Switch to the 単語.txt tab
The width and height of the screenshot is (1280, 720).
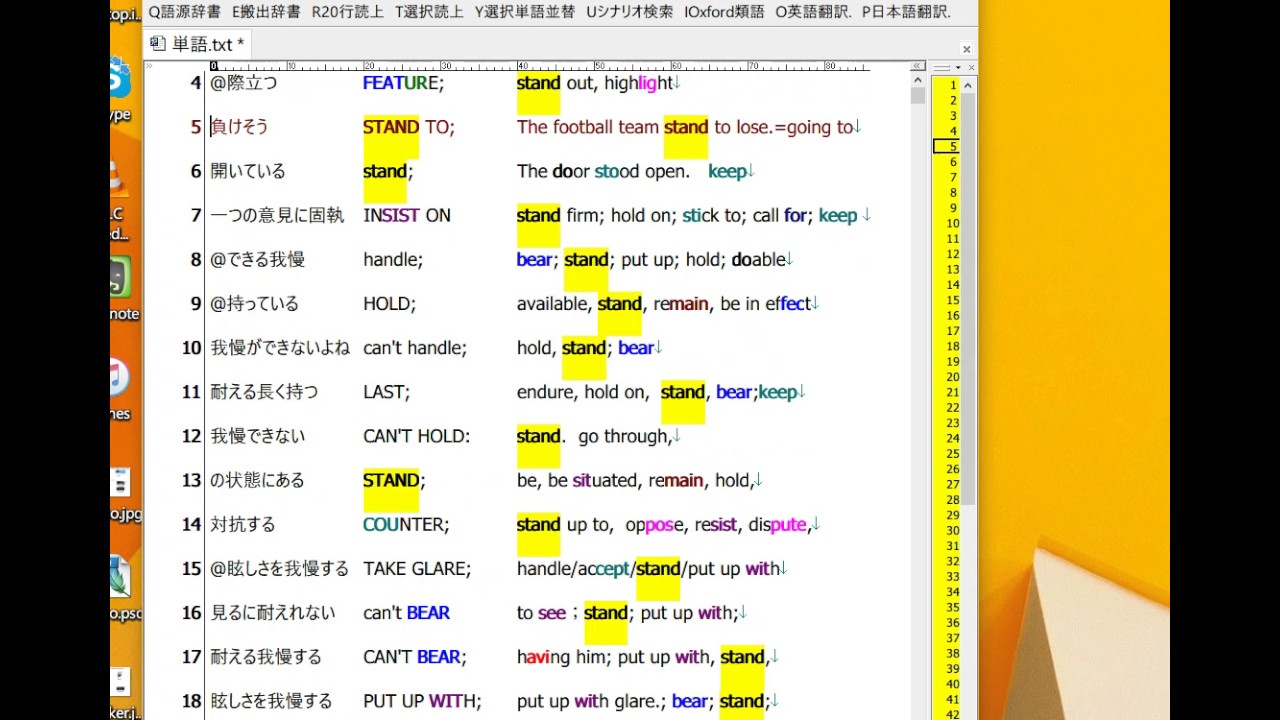(x=197, y=44)
